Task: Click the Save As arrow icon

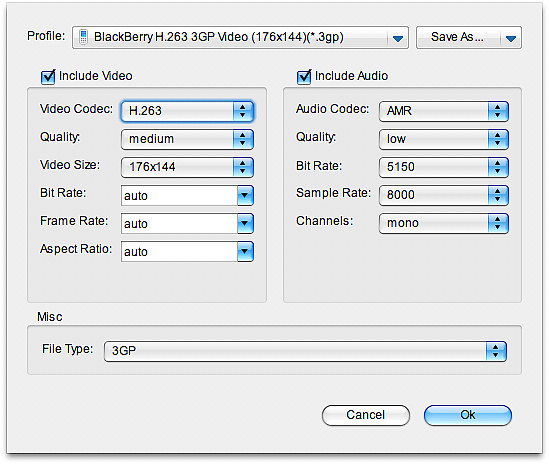Action: tap(511, 38)
